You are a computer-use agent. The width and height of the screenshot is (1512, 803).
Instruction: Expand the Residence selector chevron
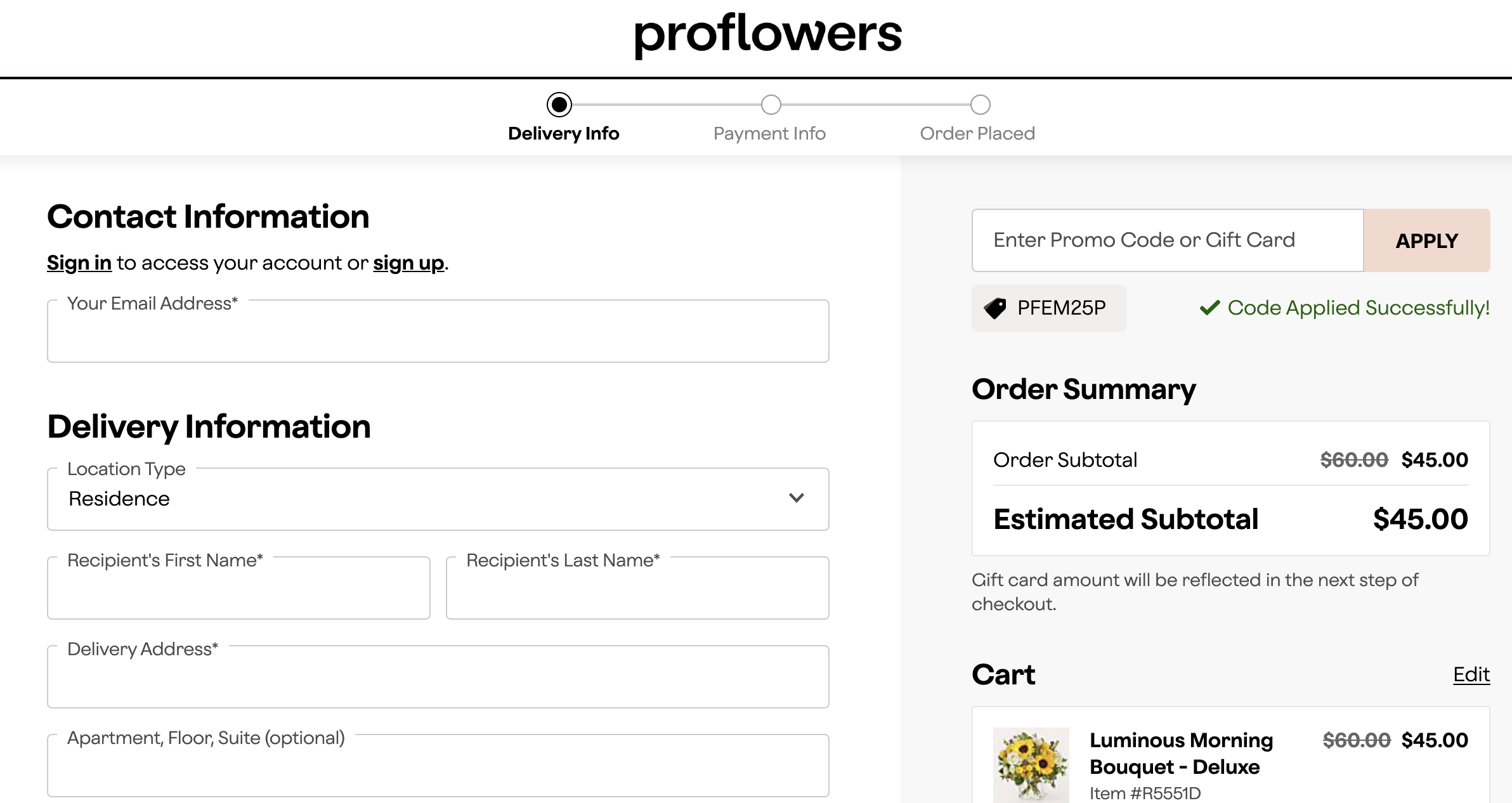797,499
